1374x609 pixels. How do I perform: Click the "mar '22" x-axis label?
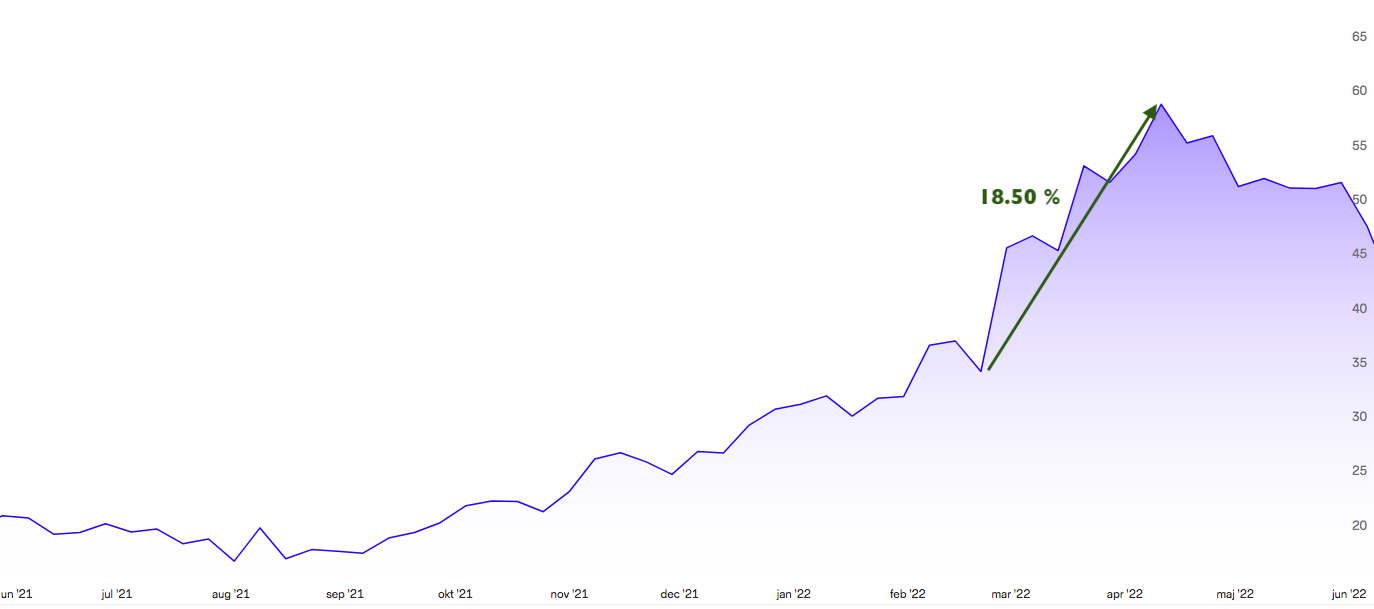(x=1010, y=594)
